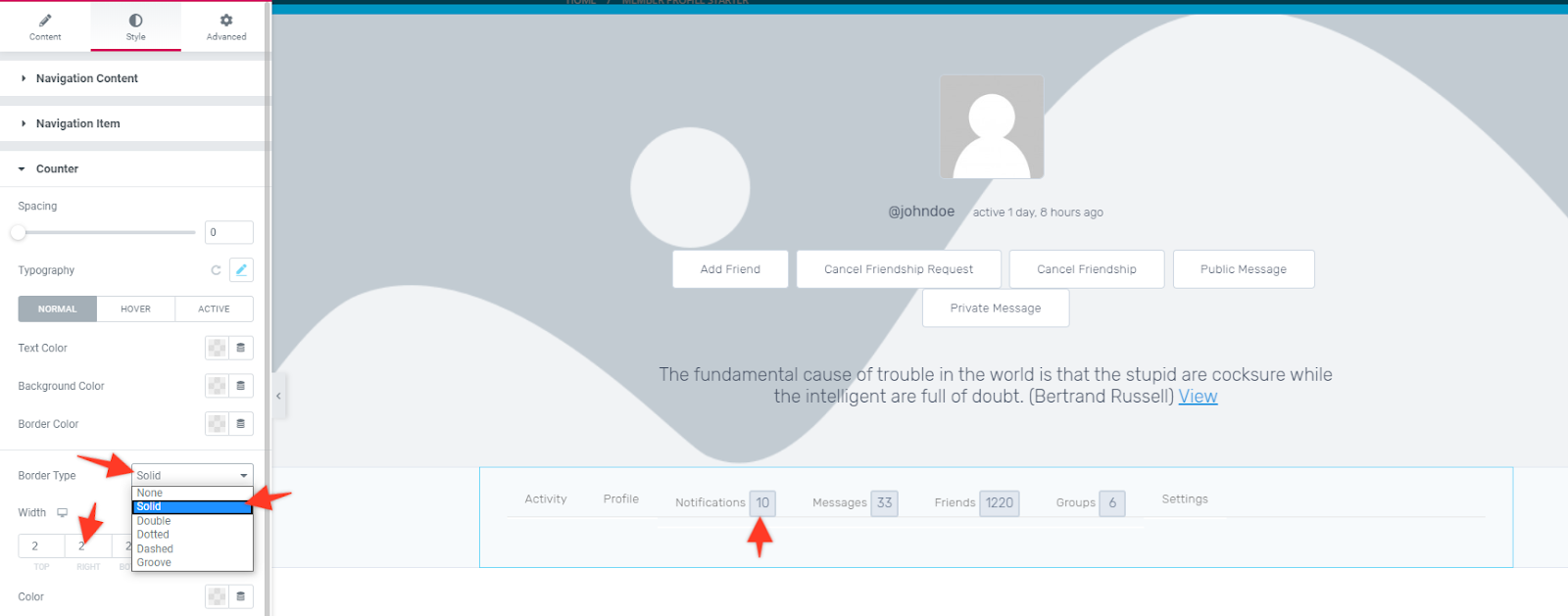This screenshot has height=616, width=1568.
Task: Click Cancel Friendship Request button
Action: (x=899, y=269)
